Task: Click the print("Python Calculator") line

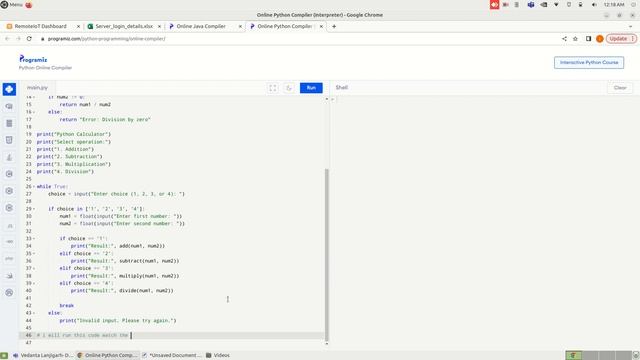Action: (73, 134)
